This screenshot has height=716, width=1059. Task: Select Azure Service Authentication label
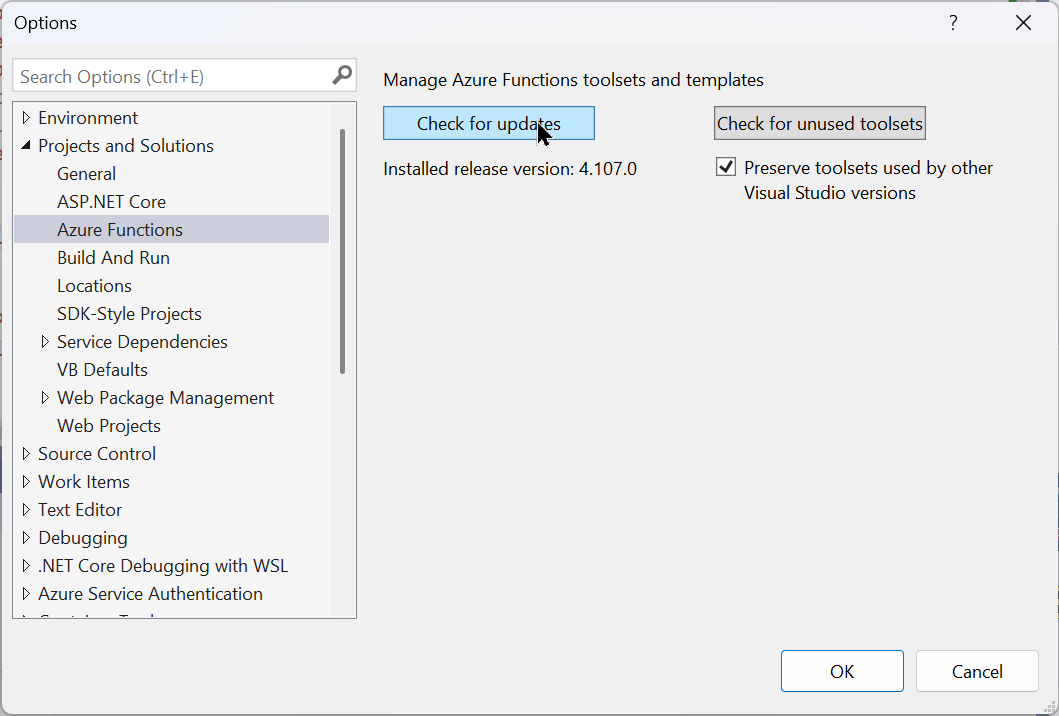tap(151, 594)
